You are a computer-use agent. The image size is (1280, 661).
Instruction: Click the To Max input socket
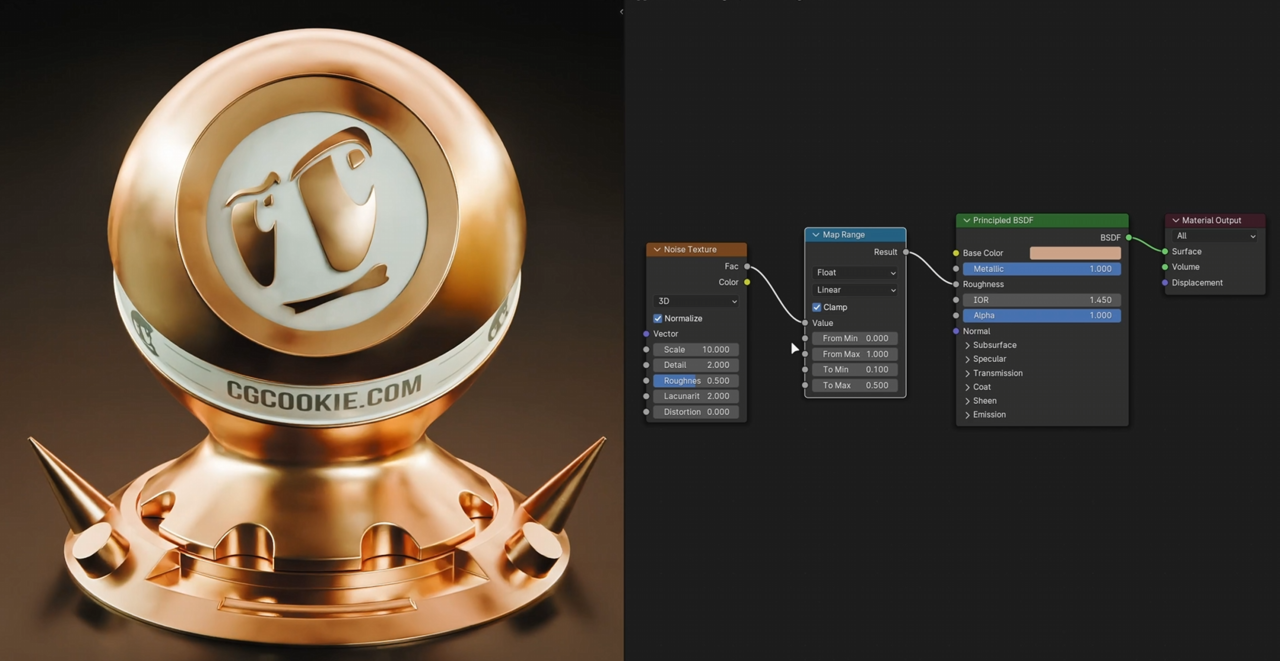[x=805, y=385]
